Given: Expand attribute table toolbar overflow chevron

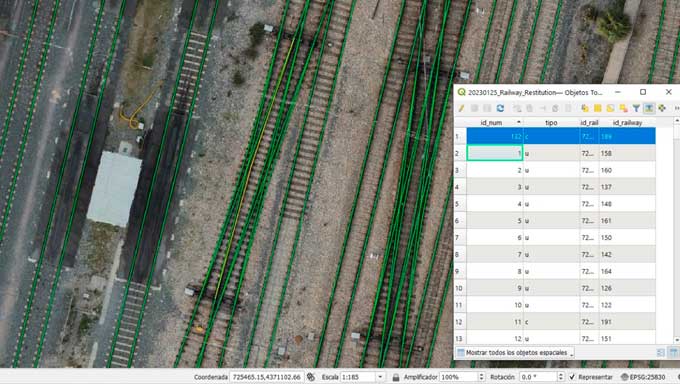Looking at the screenshot, I should tap(677, 108).
